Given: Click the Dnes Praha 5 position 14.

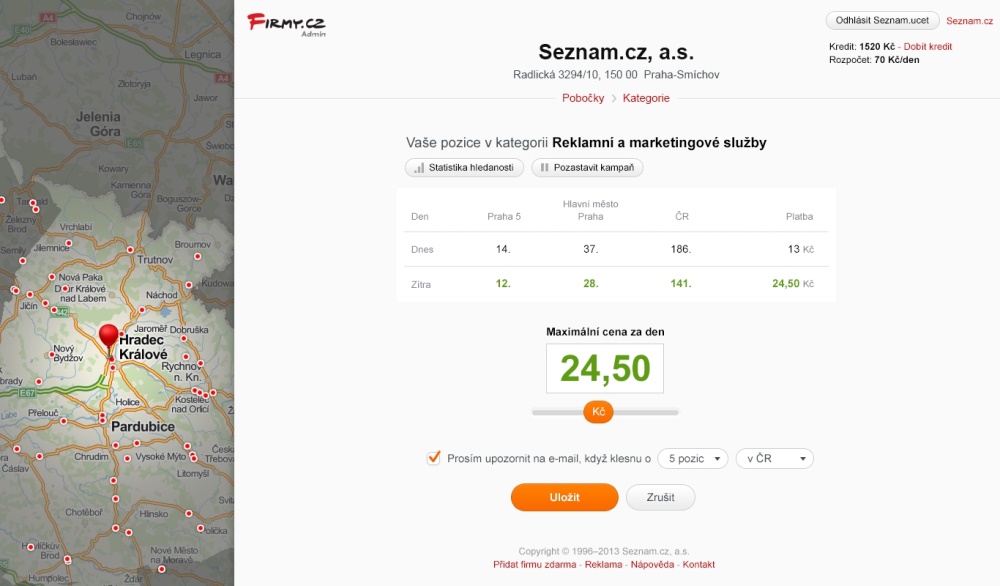Looking at the screenshot, I should point(503,249).
